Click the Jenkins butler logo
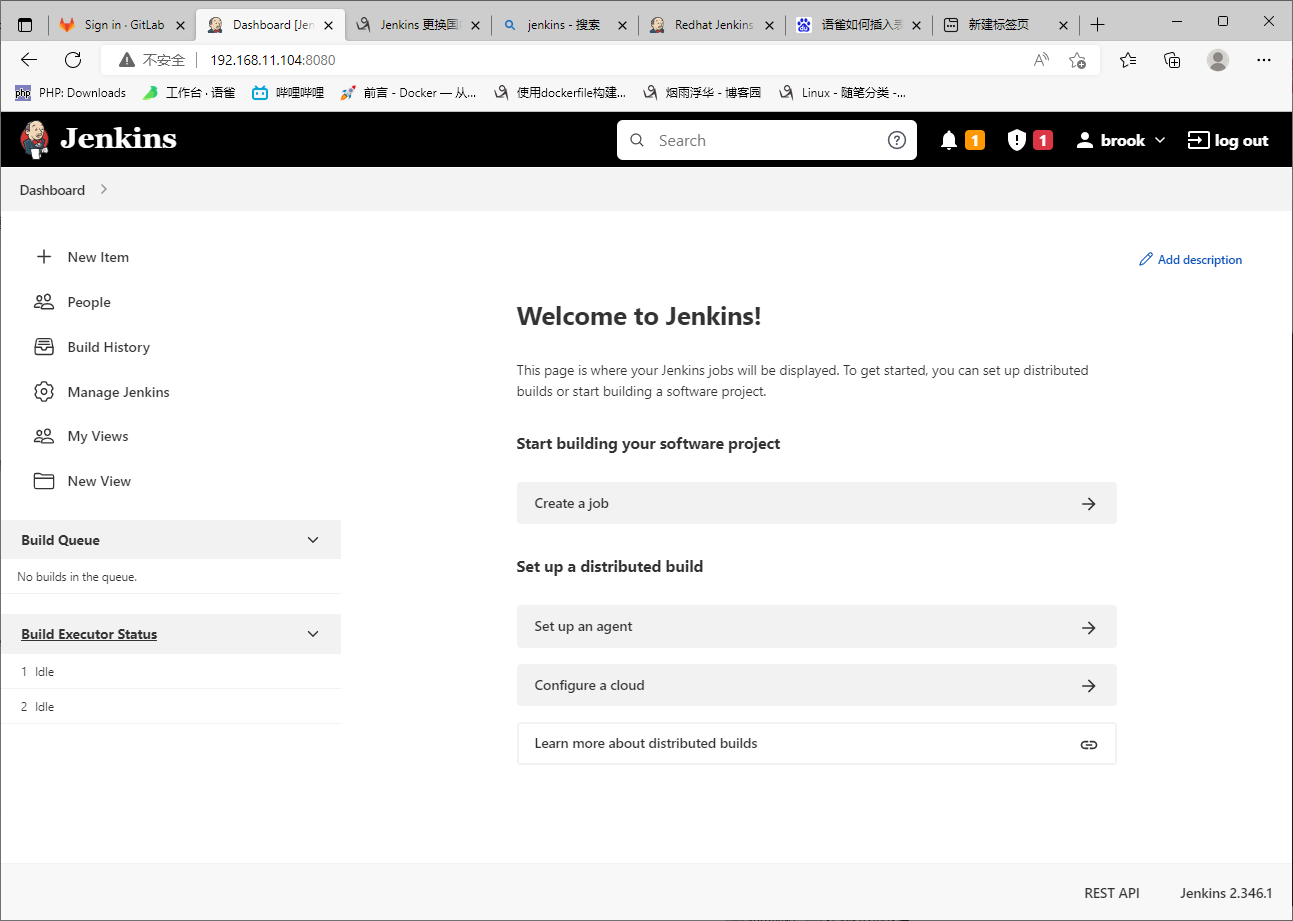The width and height of the screenshot is (1293, 921). click(35, 139)
